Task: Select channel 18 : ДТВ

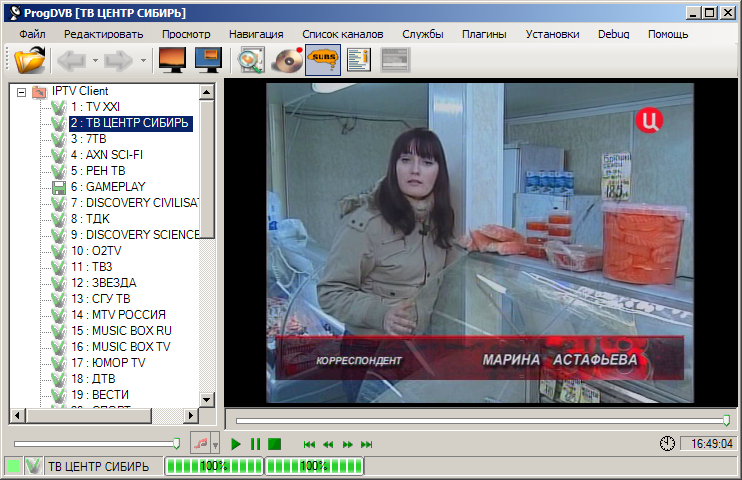Action: pos(93,379)
